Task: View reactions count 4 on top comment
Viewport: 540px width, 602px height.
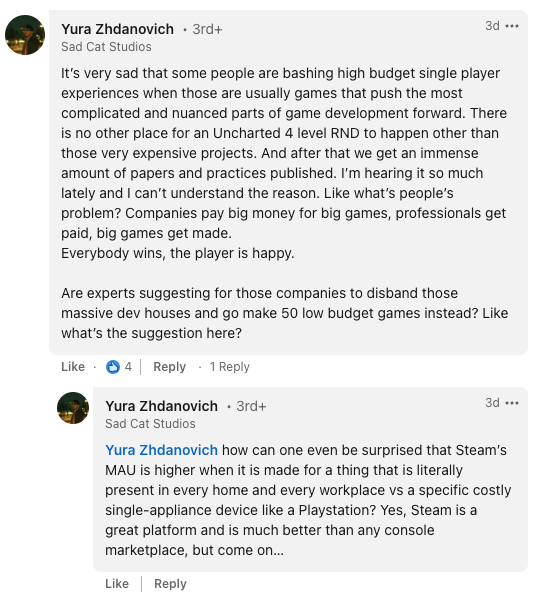Action: [x=128, y=367]
